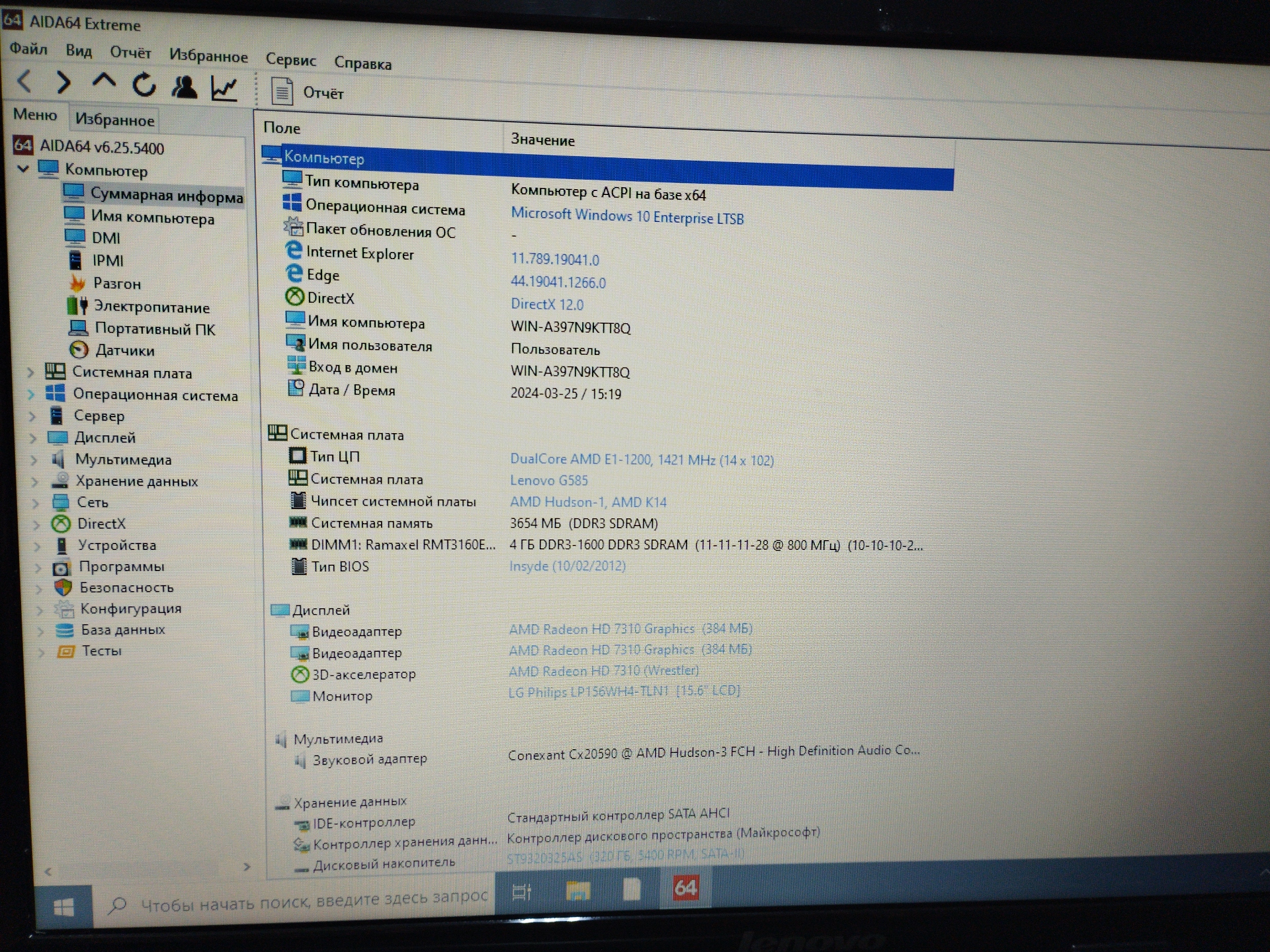1270x952 pixels.
Task: Select Имя компьютера in the tree
Action: [140, 218]
